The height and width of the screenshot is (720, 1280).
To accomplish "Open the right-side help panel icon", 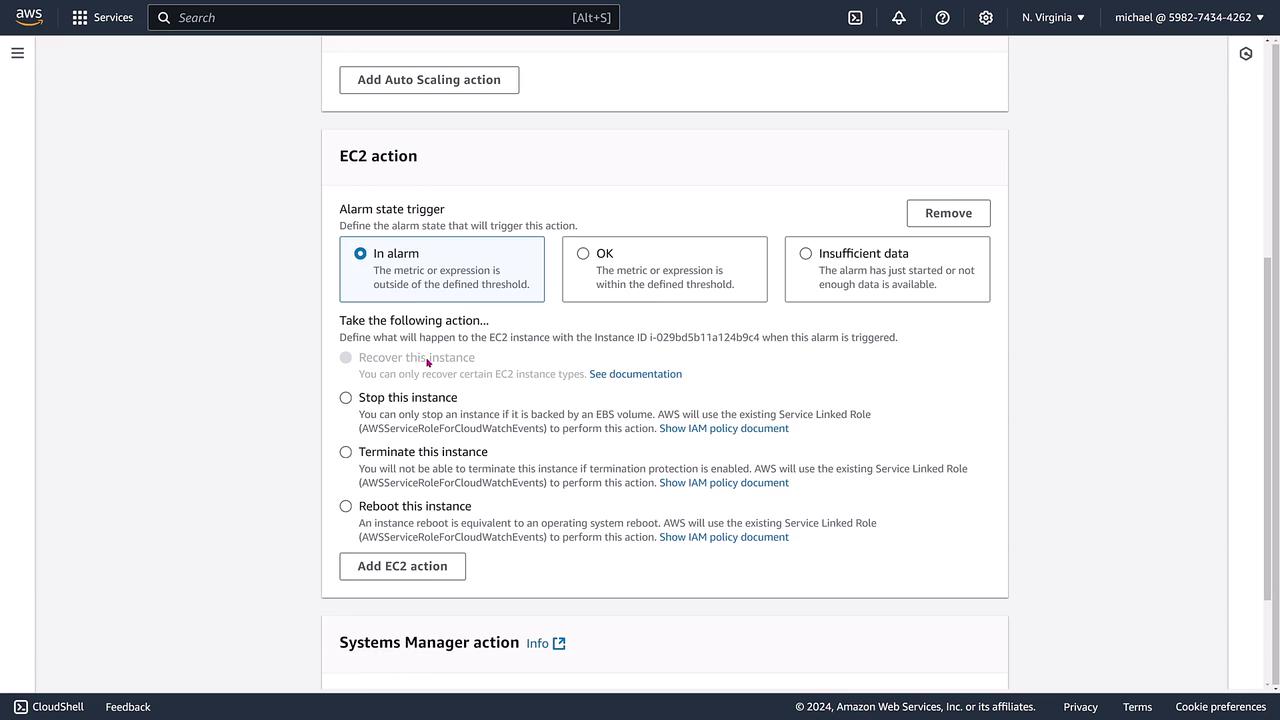I will (1246, 54).
